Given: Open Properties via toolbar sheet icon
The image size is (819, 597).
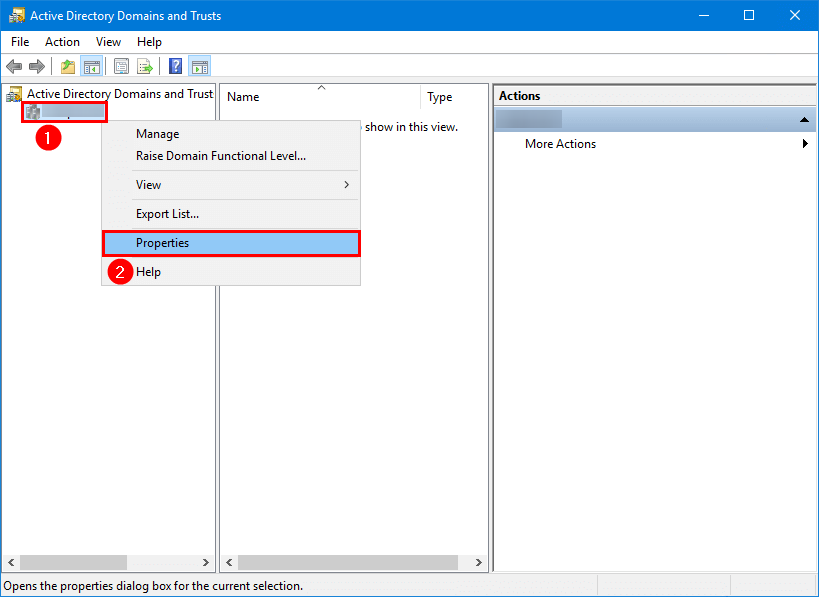Looking at the screenshot, I should tap(121, 66).
